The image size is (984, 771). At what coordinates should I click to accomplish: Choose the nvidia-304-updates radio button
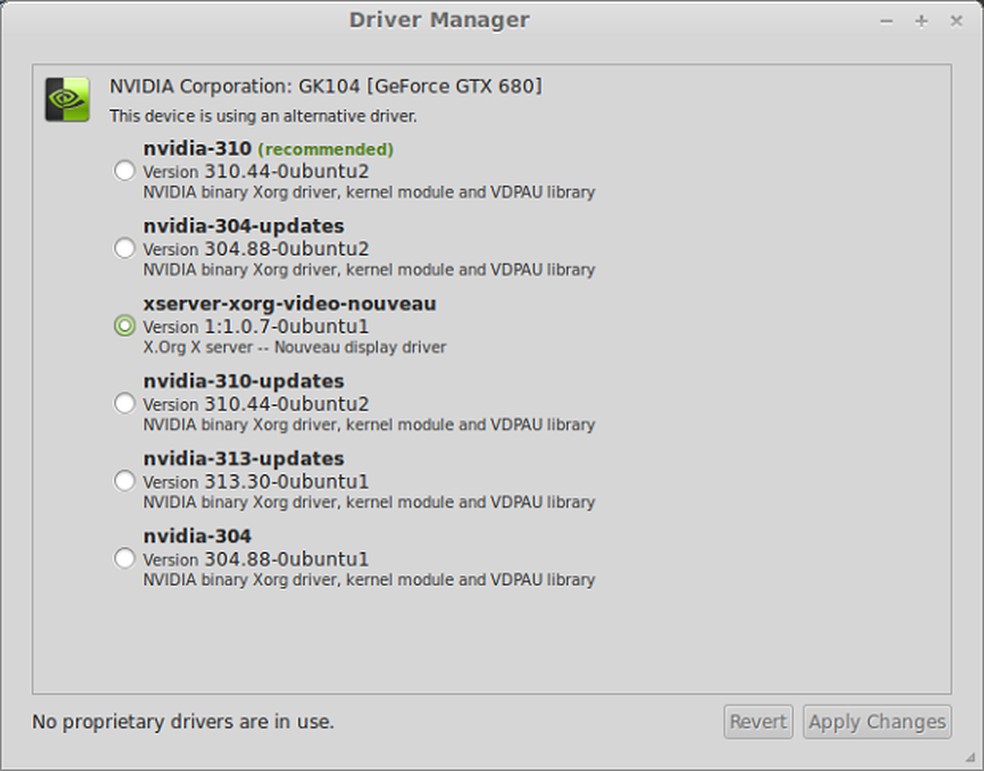click(x=124, y=248)
